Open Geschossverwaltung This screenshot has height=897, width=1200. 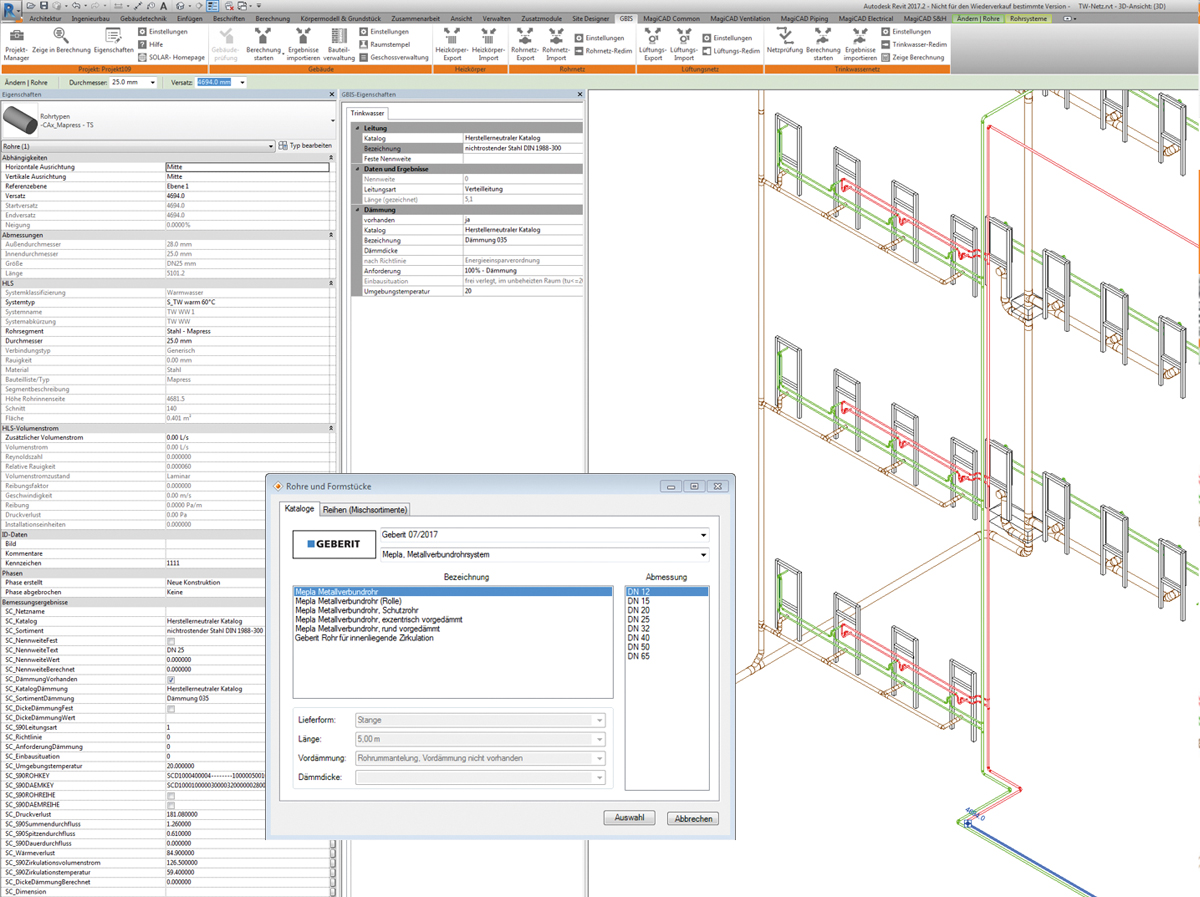pyautogui.click(x=392, y=58)
